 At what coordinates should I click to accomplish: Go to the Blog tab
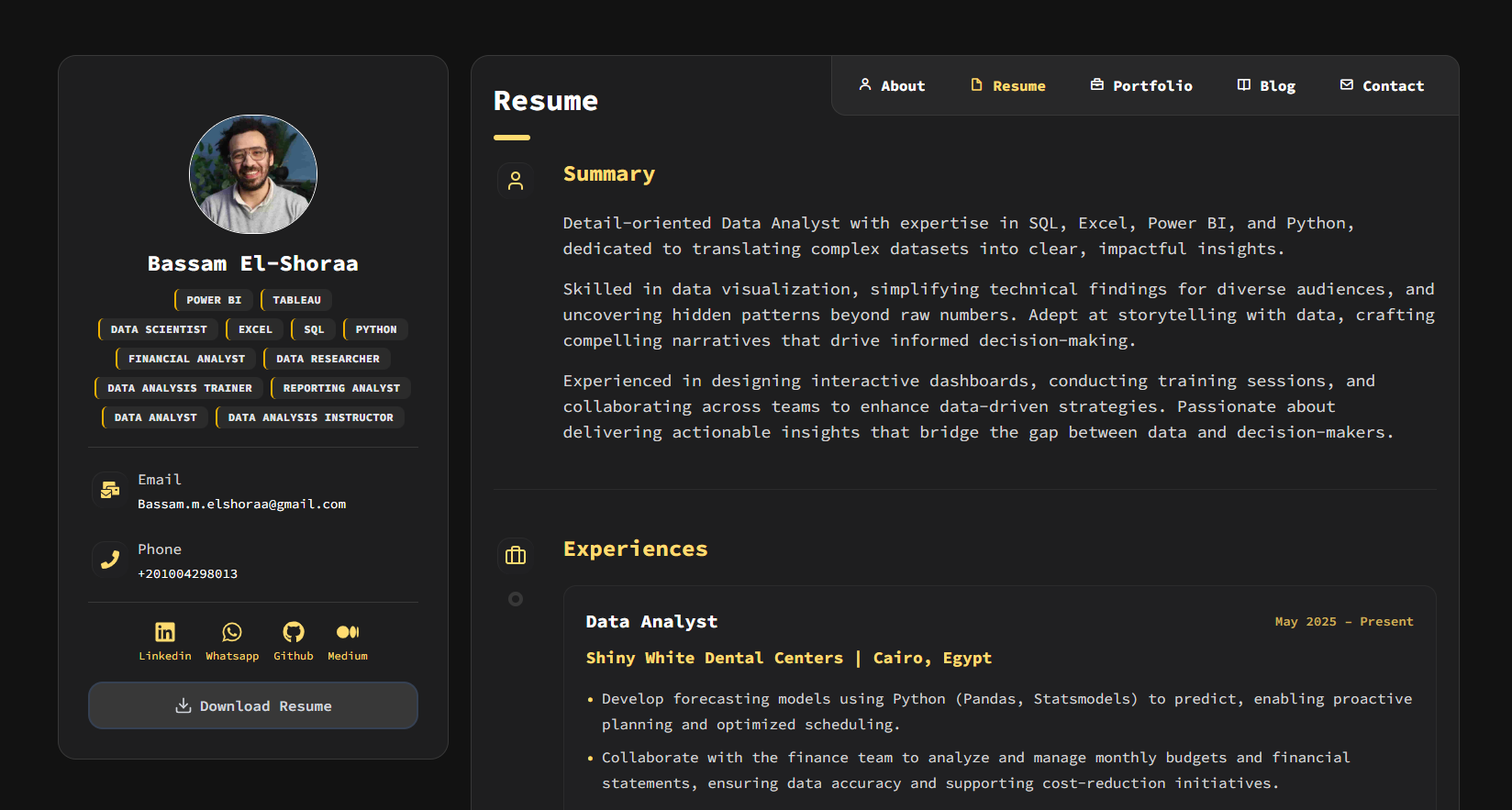point(1266,85)
